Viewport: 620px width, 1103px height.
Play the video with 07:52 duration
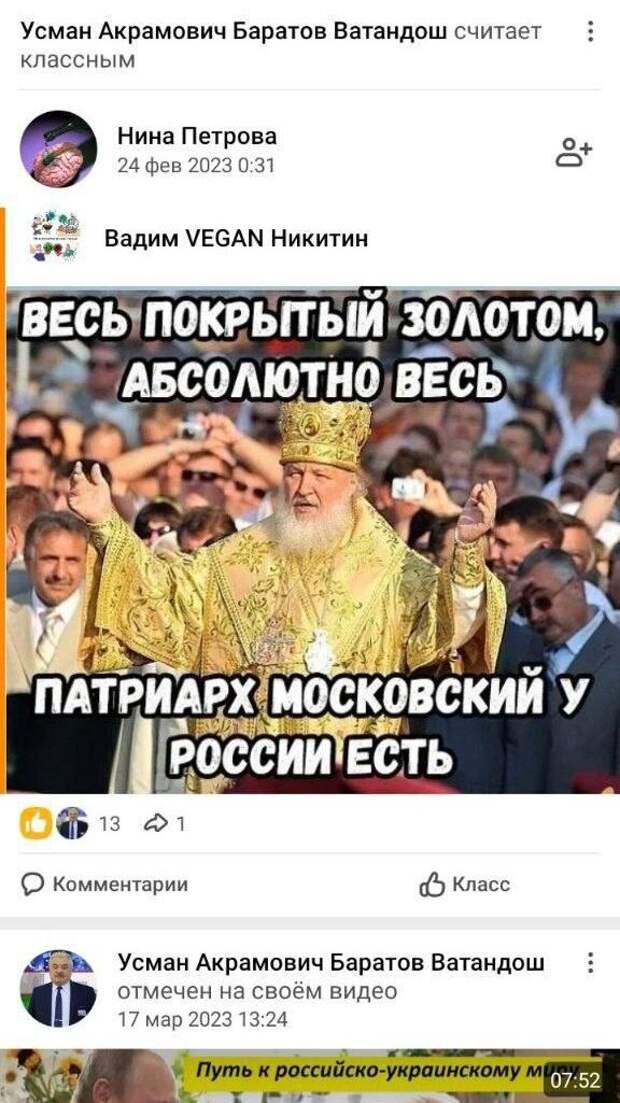[x=310, y=1076]
